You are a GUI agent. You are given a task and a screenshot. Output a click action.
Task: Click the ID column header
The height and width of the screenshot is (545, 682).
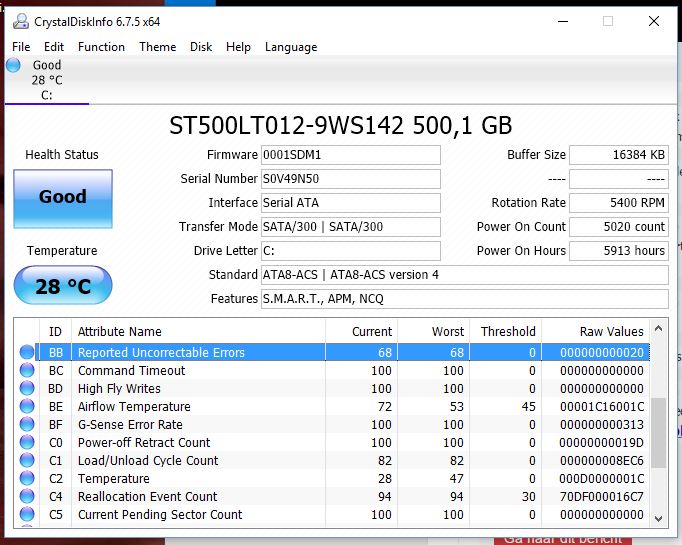[55, 331]
